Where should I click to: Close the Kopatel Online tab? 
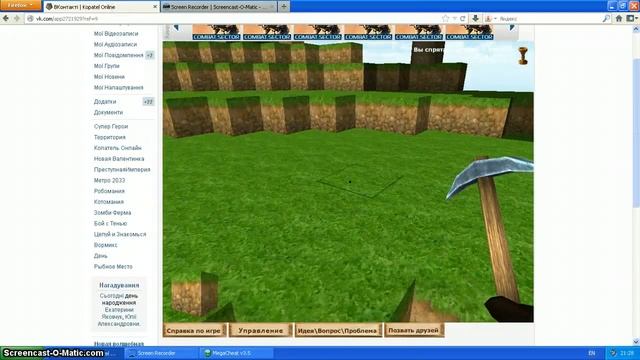pyautogui.click(x=155, y=7)
